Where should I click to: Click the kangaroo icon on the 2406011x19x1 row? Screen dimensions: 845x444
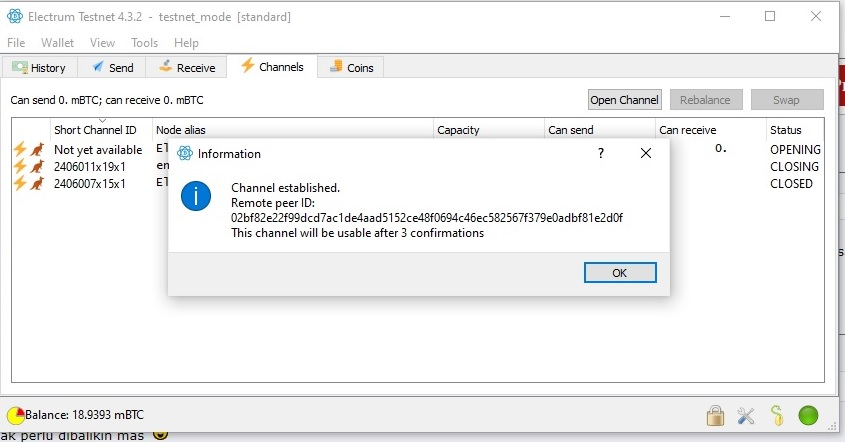point(37,166)
